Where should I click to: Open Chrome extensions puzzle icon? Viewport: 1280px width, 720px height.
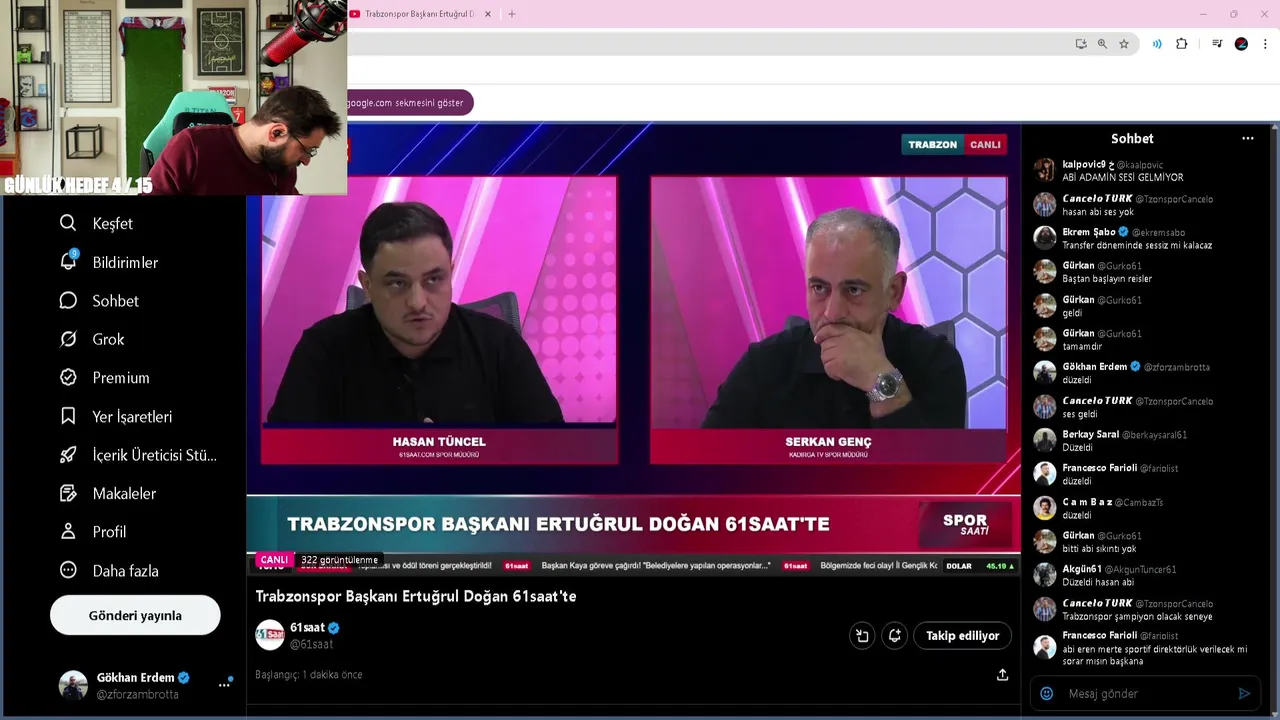tap(1182, 44)
